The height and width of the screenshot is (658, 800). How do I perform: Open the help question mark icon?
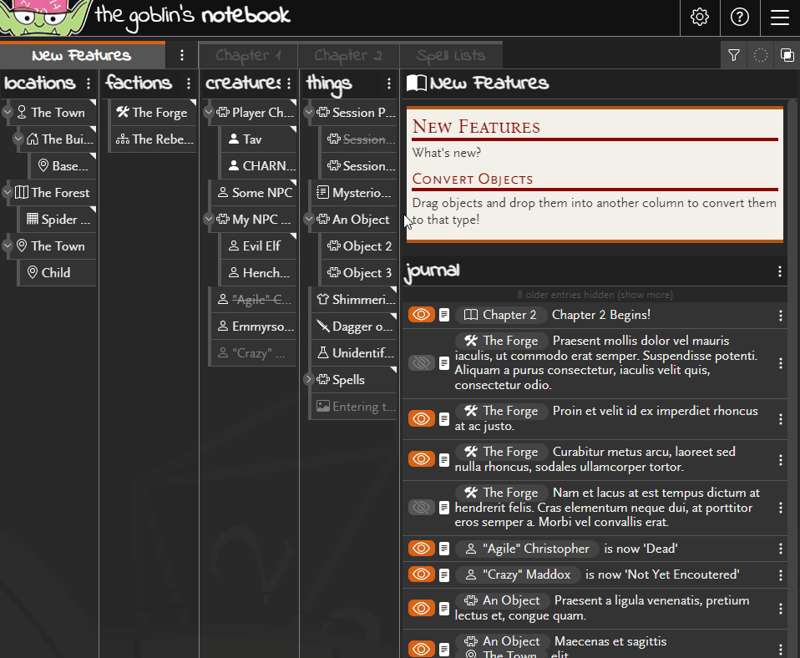coord(739,17)
